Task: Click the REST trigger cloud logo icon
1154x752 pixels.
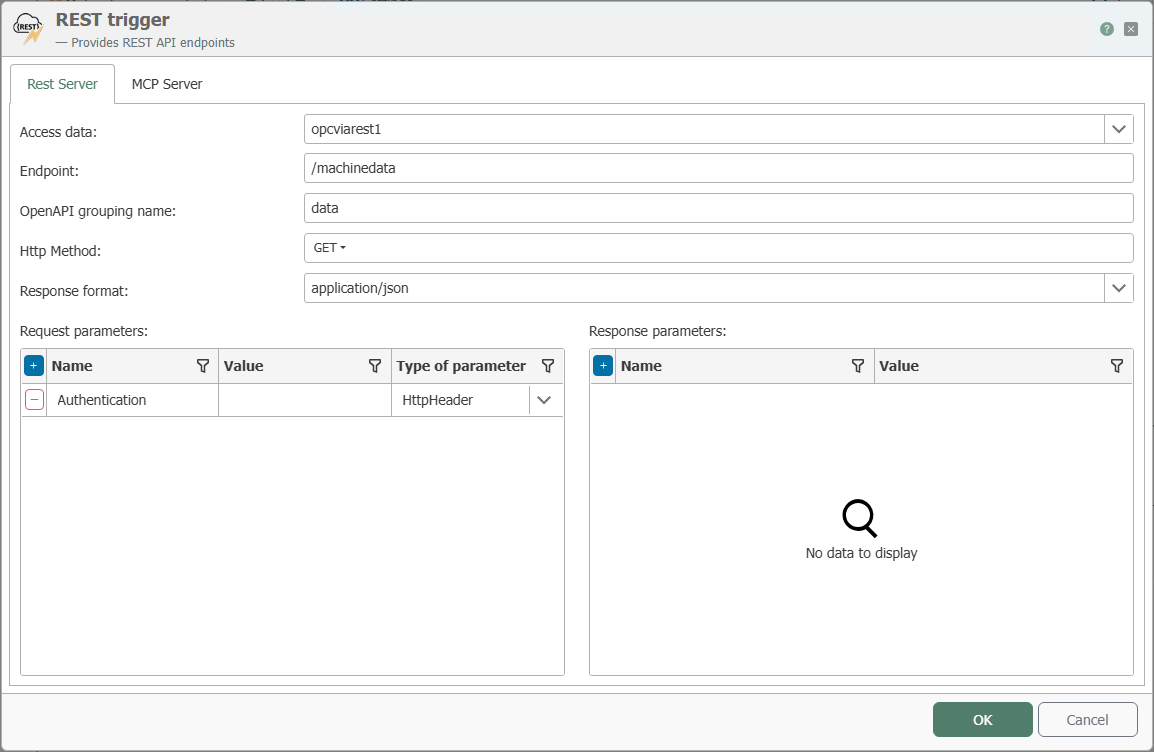Action: (29, 29)
